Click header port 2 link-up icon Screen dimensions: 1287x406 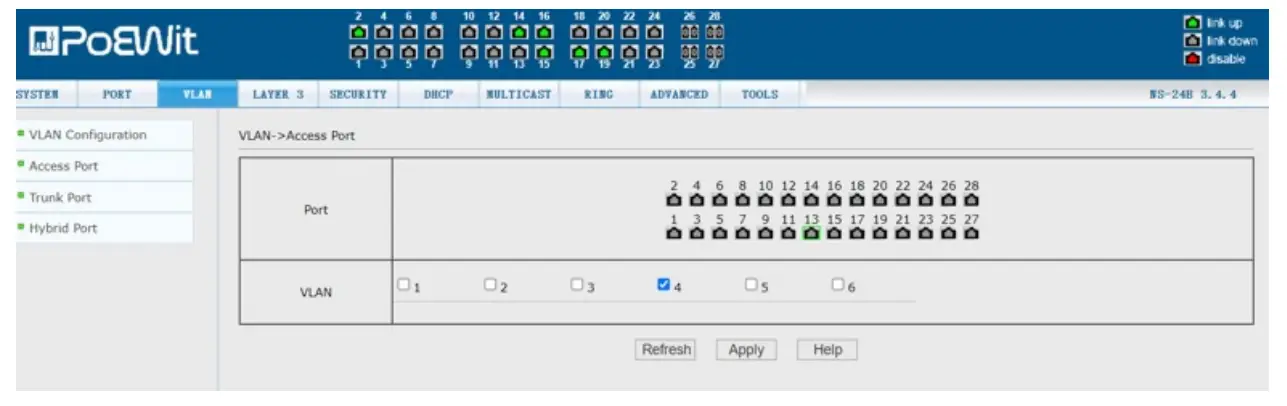pos(358,32)
